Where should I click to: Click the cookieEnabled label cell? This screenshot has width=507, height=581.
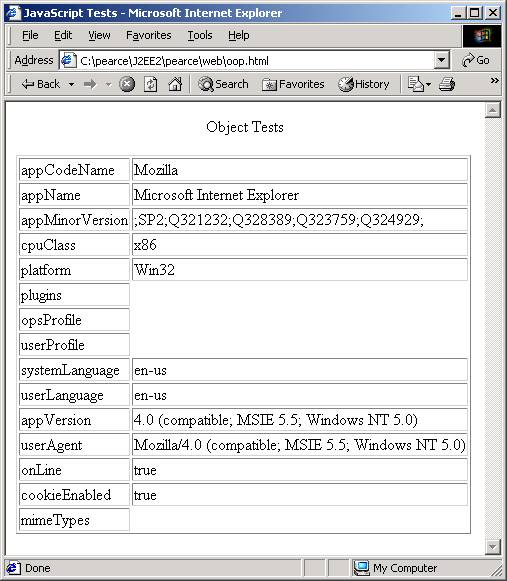(x=74, y=495)
